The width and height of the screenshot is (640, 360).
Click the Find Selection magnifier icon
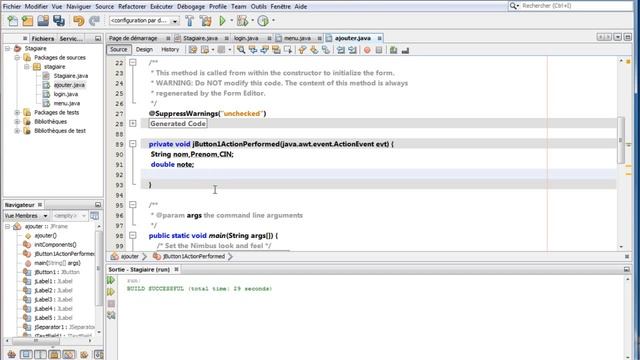click(241, 50)
